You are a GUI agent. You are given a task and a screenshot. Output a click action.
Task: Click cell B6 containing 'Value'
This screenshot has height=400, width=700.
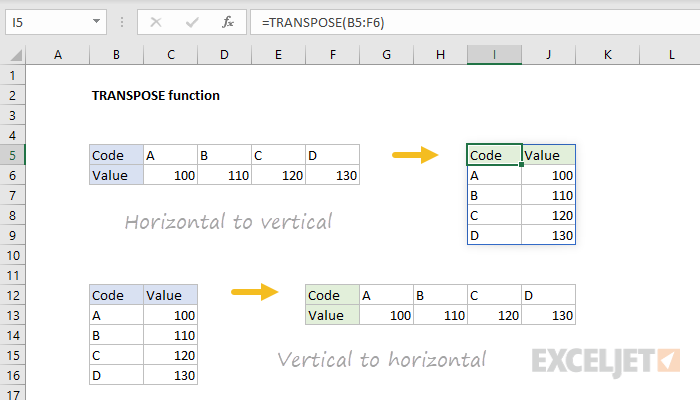[116, 175]
